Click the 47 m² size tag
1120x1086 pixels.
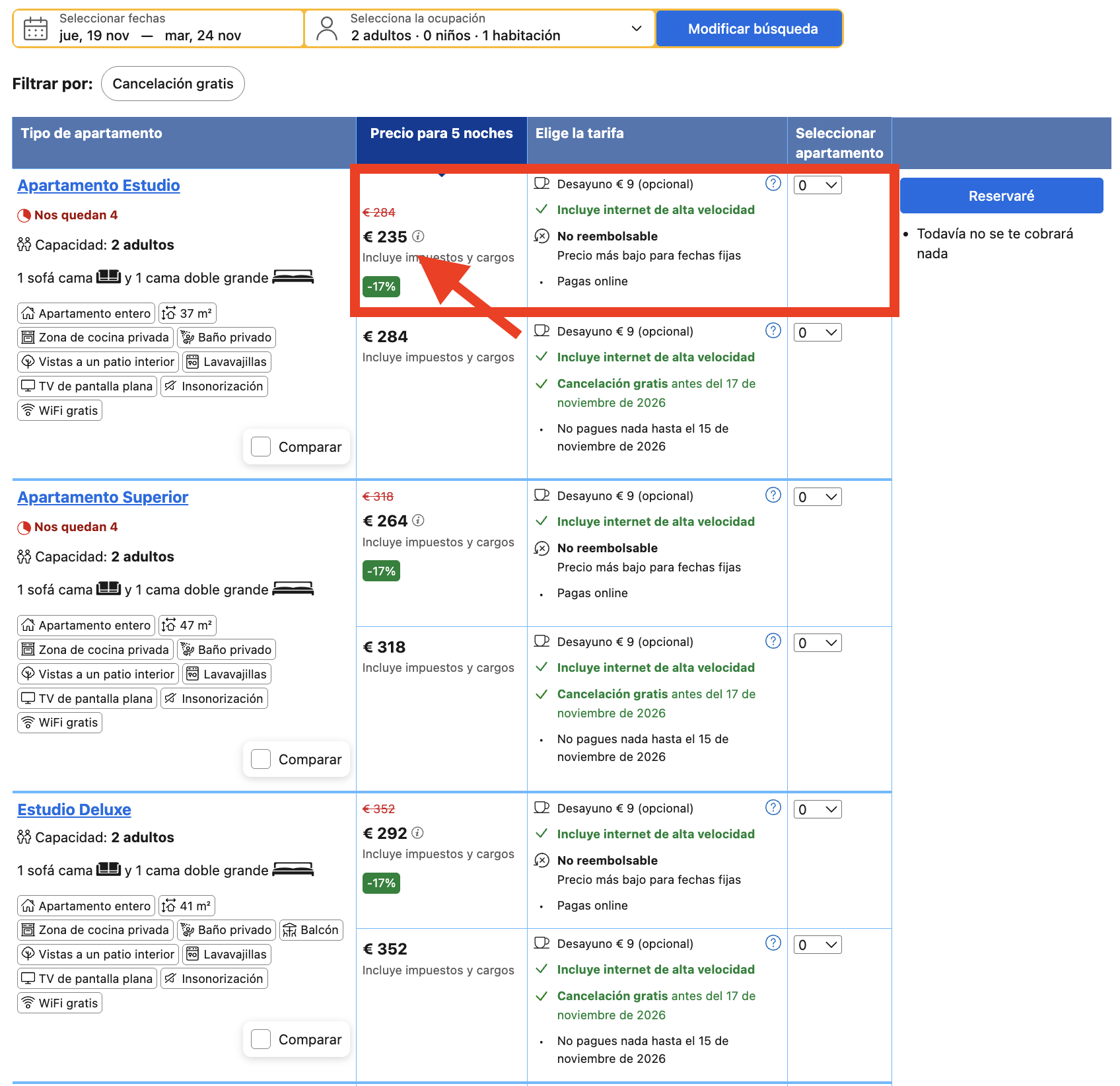[x=188, y=625]
